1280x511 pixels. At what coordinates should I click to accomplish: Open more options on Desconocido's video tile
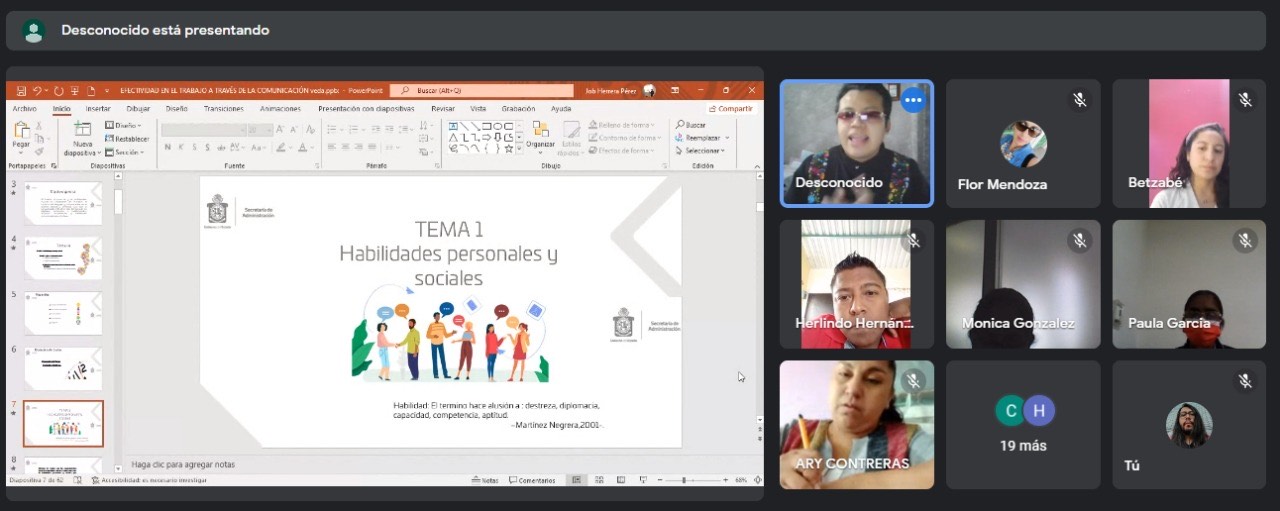912,100
